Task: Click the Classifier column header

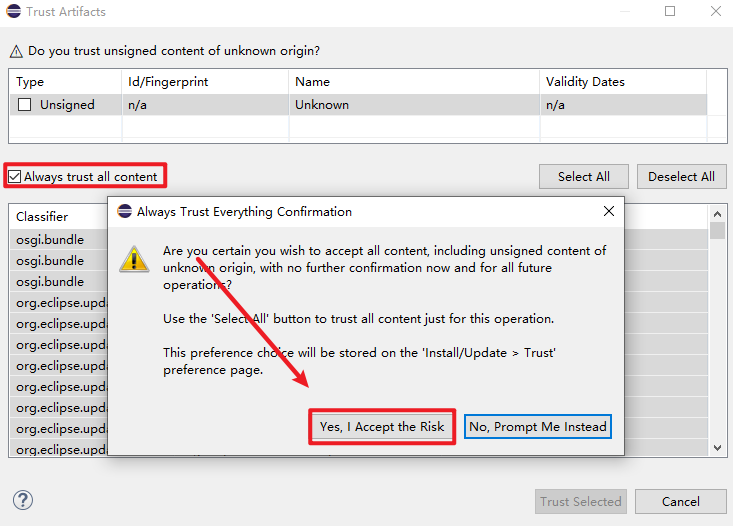Action: (42, 216)
